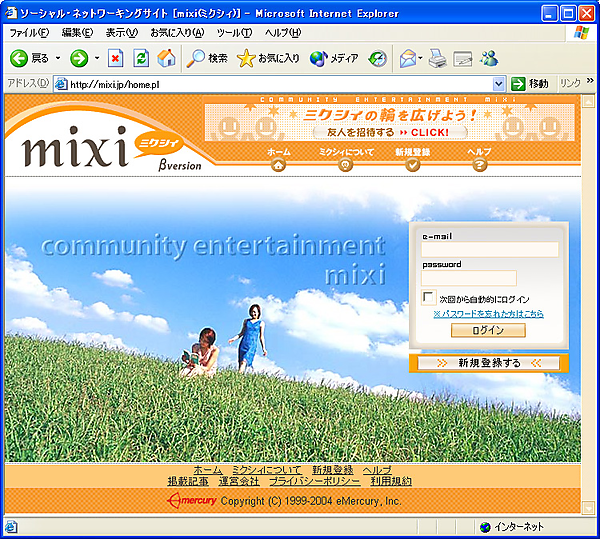600x539 pixels.
Task: Click the Stop loading icon
Action: click(115, 58)
